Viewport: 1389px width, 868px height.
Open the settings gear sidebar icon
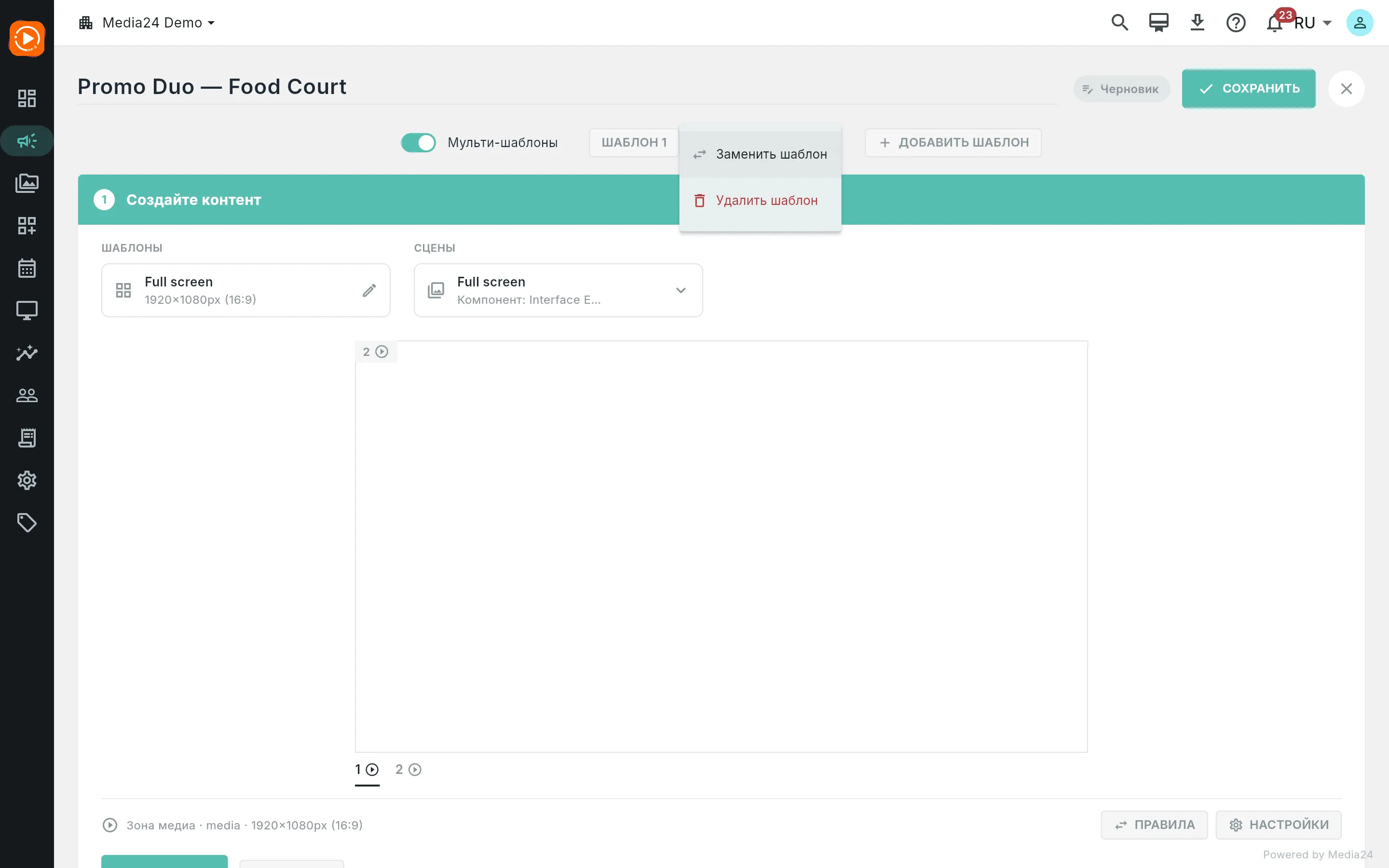click(x=27, y=480)
